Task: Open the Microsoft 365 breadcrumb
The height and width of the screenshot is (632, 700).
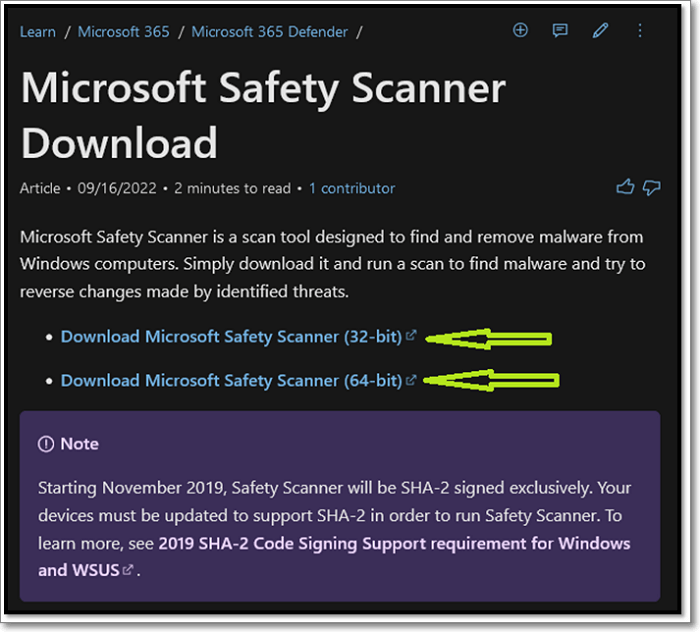Action: (x=123, y=31)
